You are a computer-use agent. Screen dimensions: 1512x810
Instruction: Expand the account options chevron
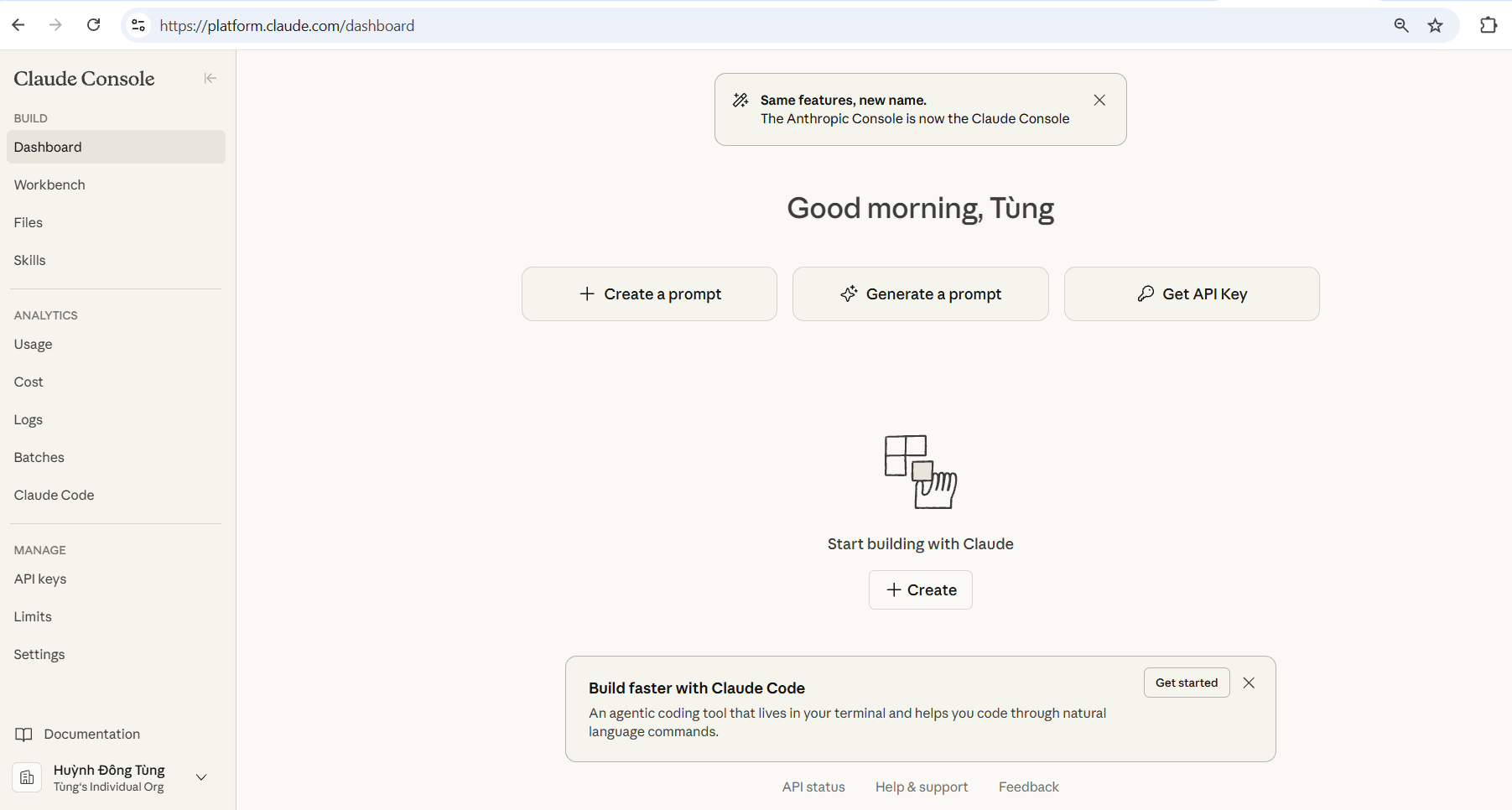tap(200, 777)
